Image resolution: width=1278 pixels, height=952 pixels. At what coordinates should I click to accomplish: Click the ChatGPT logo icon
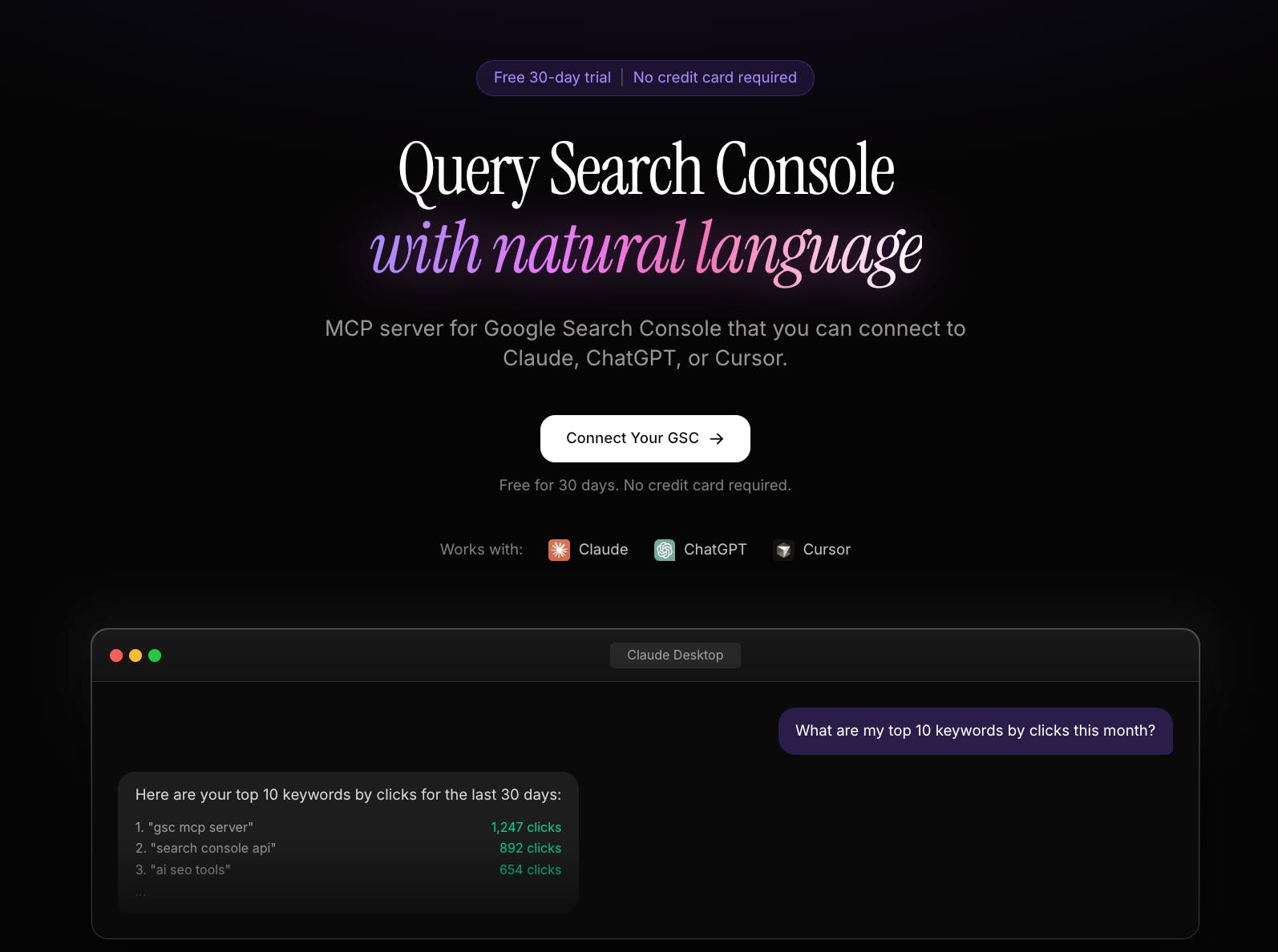pos(665,550)
